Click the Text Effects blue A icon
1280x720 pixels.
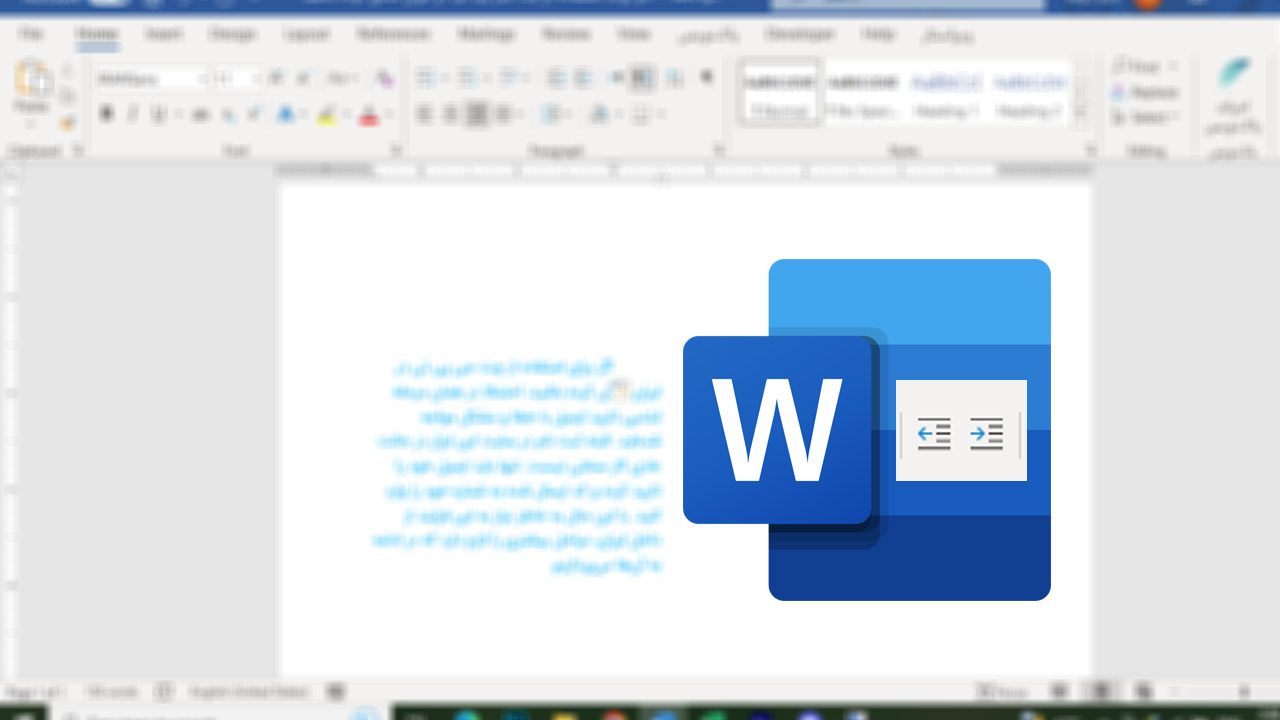coord(286,115)
